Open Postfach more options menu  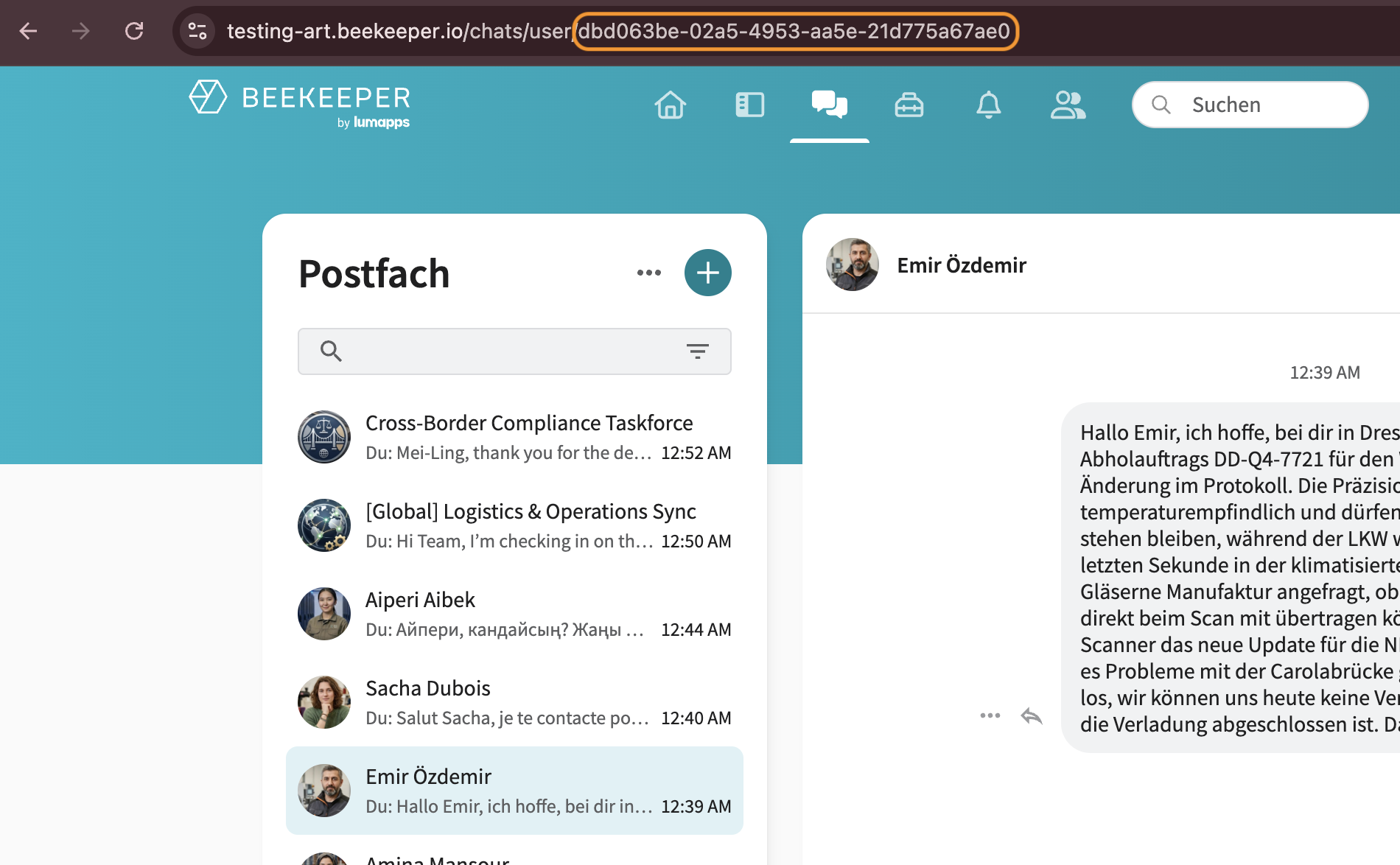tap(649, 273)
